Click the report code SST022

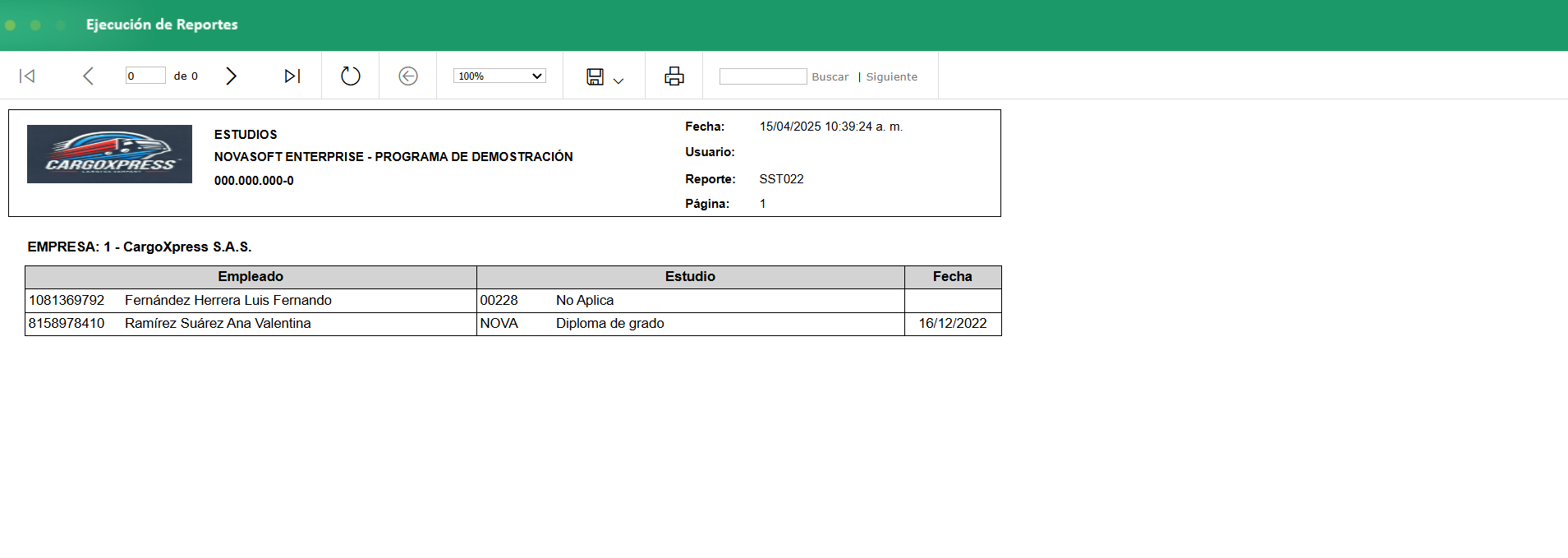781,179
